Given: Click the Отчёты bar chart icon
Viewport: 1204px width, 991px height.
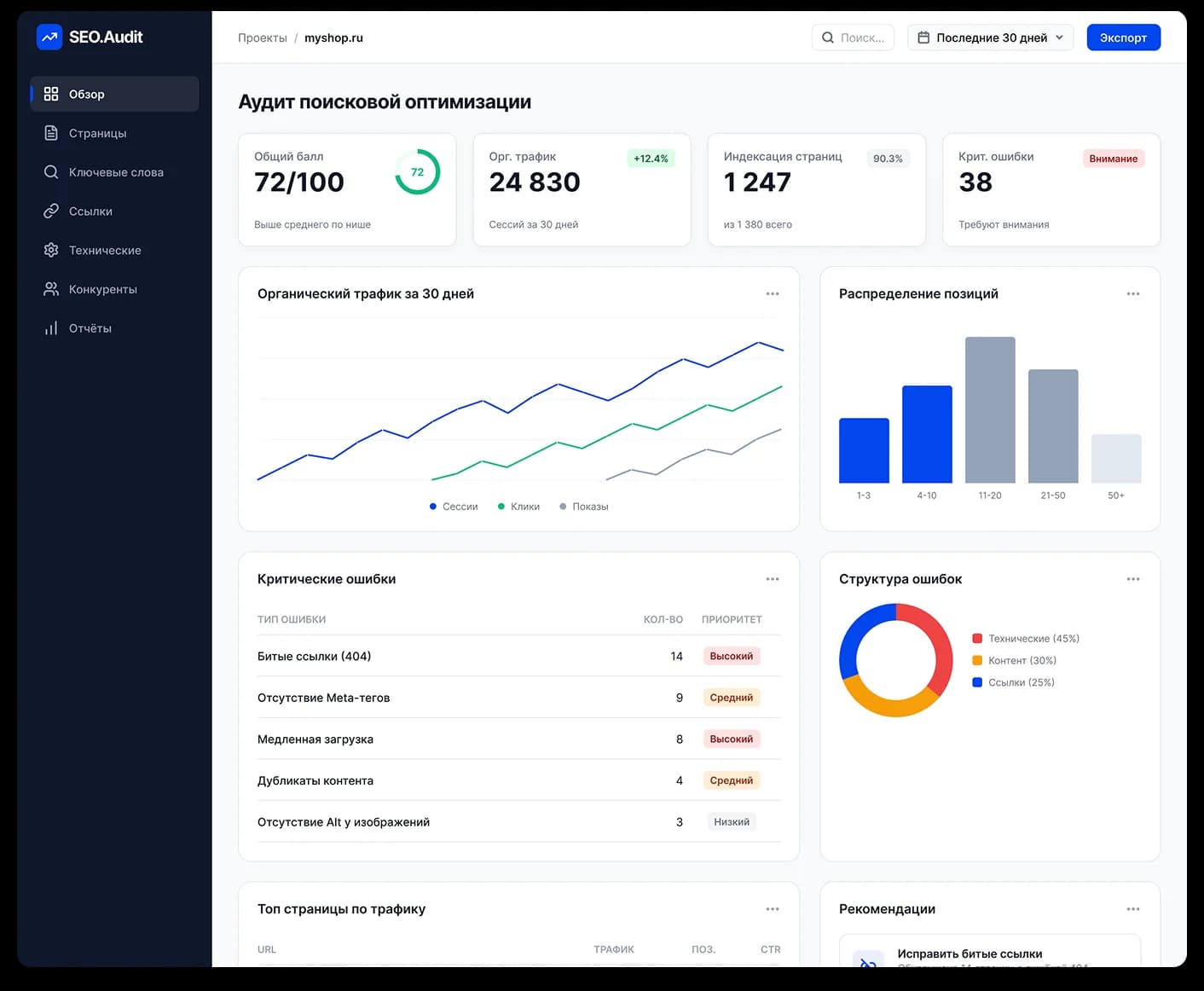Looking at the screenshot, I should point(51,328).
